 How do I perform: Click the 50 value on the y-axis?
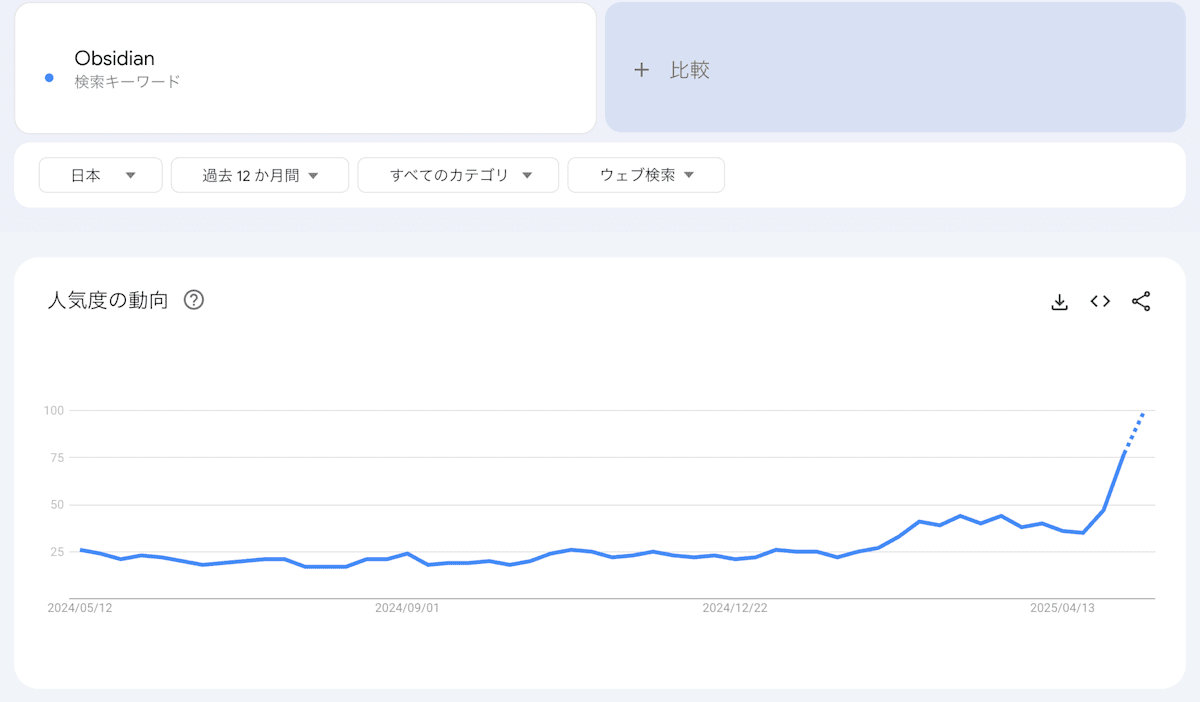[x=57, y=504]
